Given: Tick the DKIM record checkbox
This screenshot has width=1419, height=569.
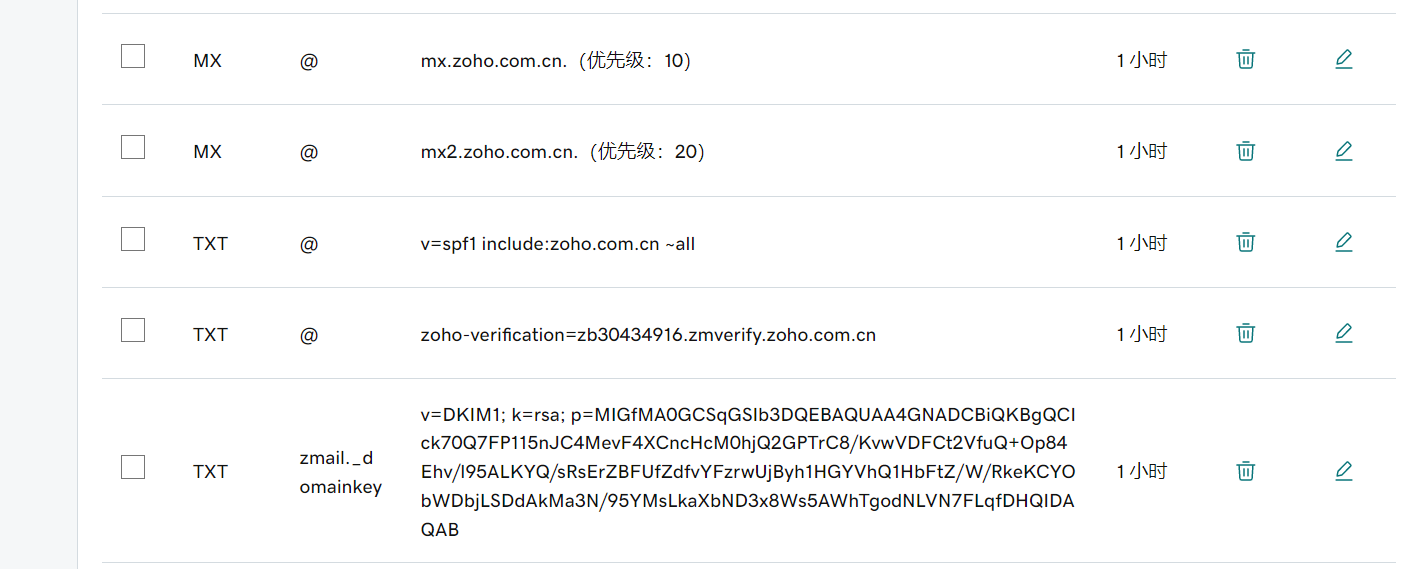Looking at the screenshot, I should click(133, 467).
